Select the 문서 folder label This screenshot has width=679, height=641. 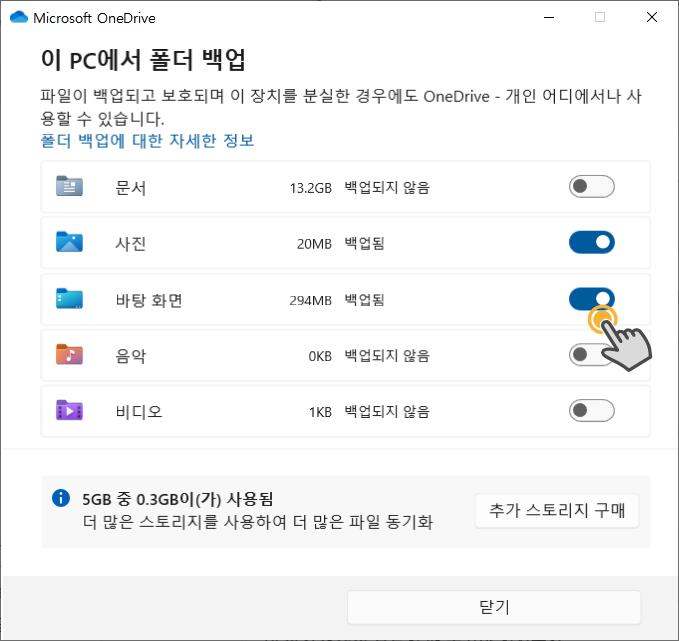130,188
